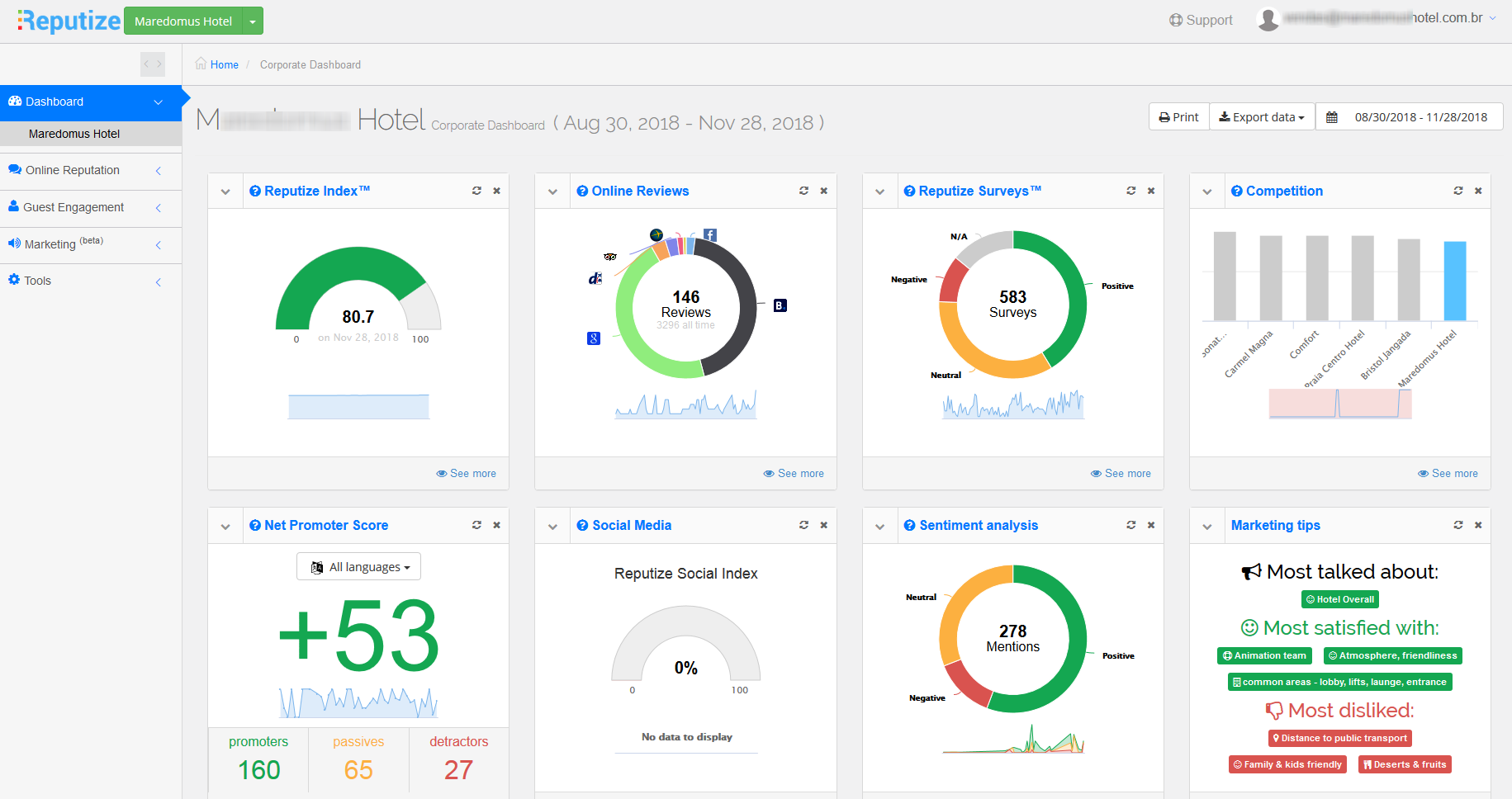The width and height of the screenshot is (1512, 799).
Task: Open help icon for Social Media
Action: 582,525
